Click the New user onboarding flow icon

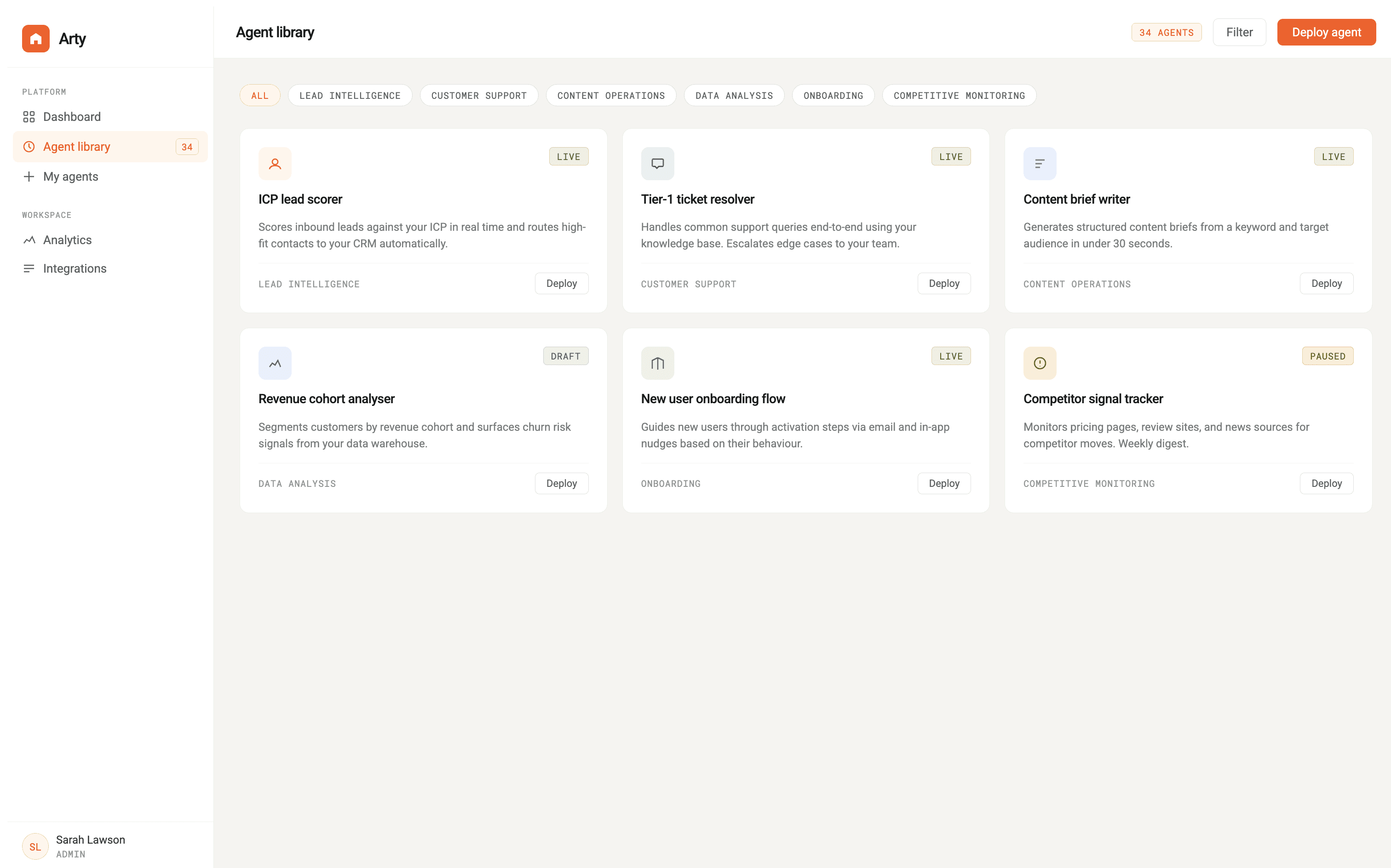click(657, 363)
